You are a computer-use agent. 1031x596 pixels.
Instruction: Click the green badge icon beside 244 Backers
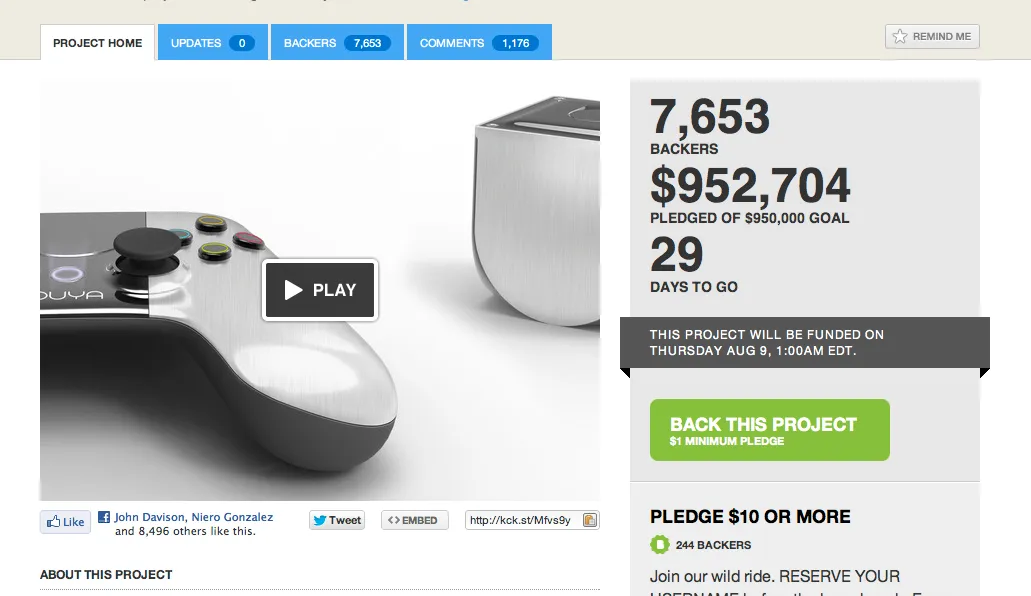click(659, 545)
